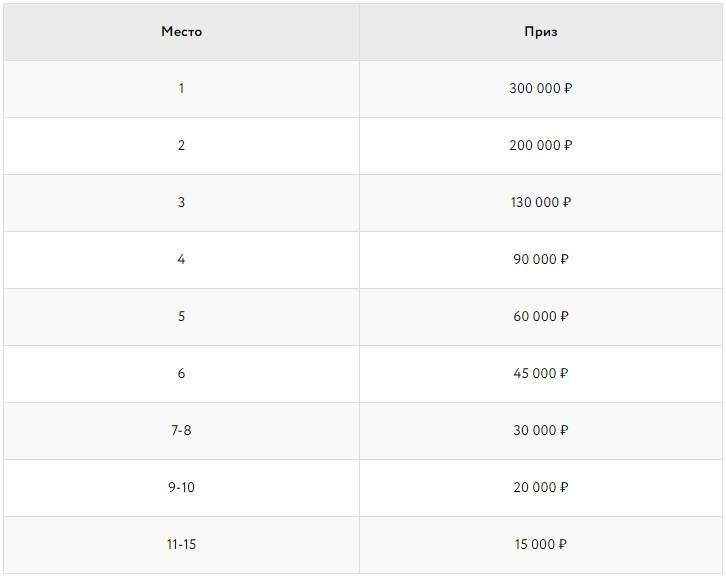Image resolution: width=726 pixels, height=578 pixels.
Task: Click the 30 000 ₽ prize cell
Action: click(541, 431)
